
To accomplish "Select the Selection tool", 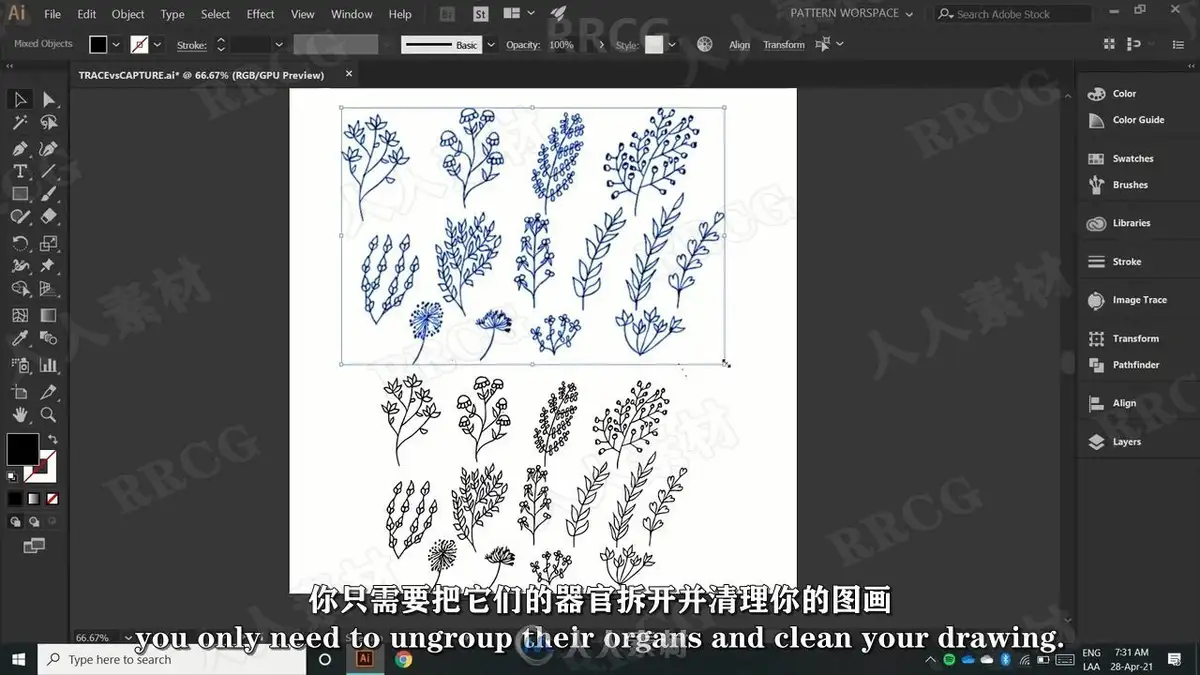I will click(x=20, y=99).
